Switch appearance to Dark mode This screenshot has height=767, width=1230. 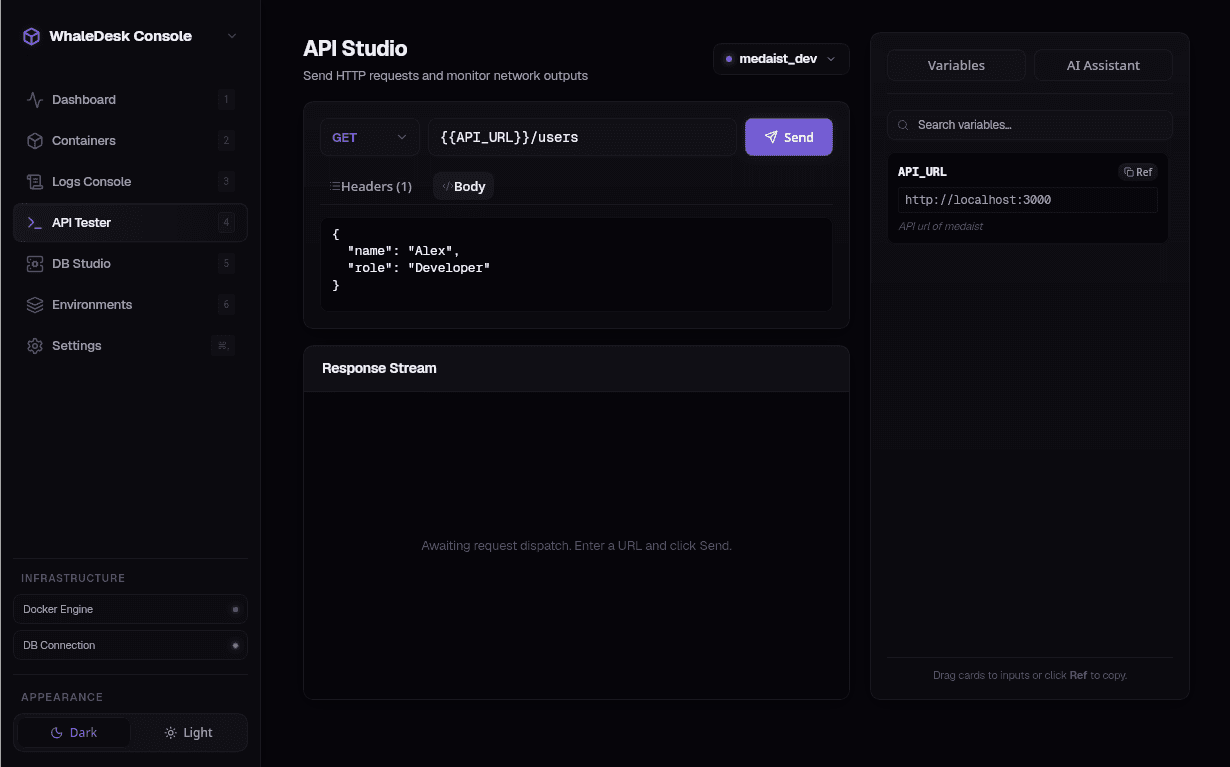click(x=74, y=733)
